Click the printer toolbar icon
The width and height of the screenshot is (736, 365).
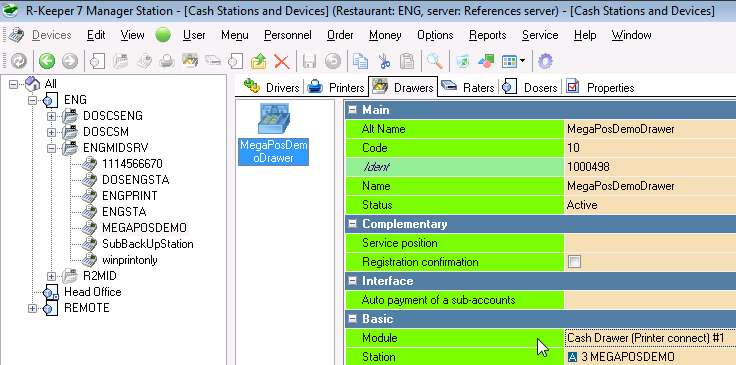[x=166, y=61]
